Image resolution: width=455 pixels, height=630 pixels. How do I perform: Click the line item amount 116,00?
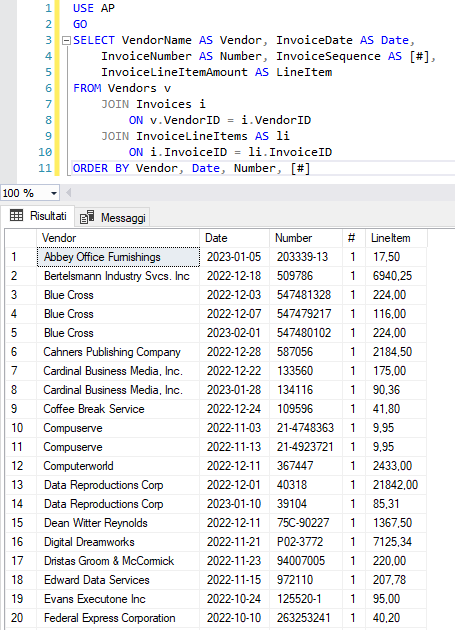point(396,314)
